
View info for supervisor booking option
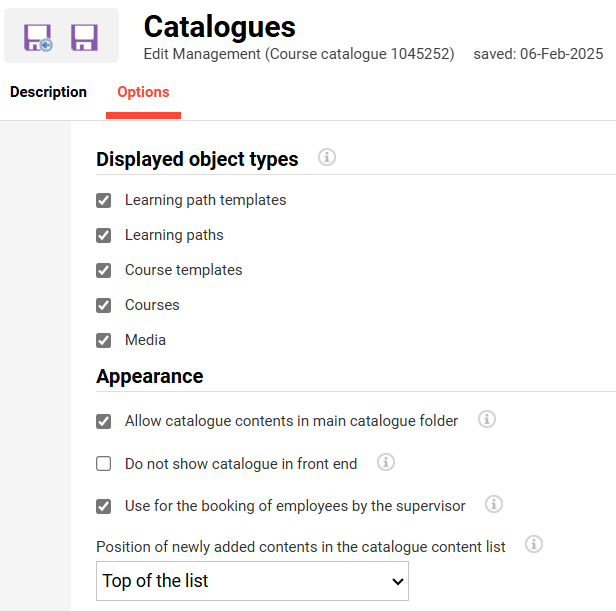[x=494, y=504]
